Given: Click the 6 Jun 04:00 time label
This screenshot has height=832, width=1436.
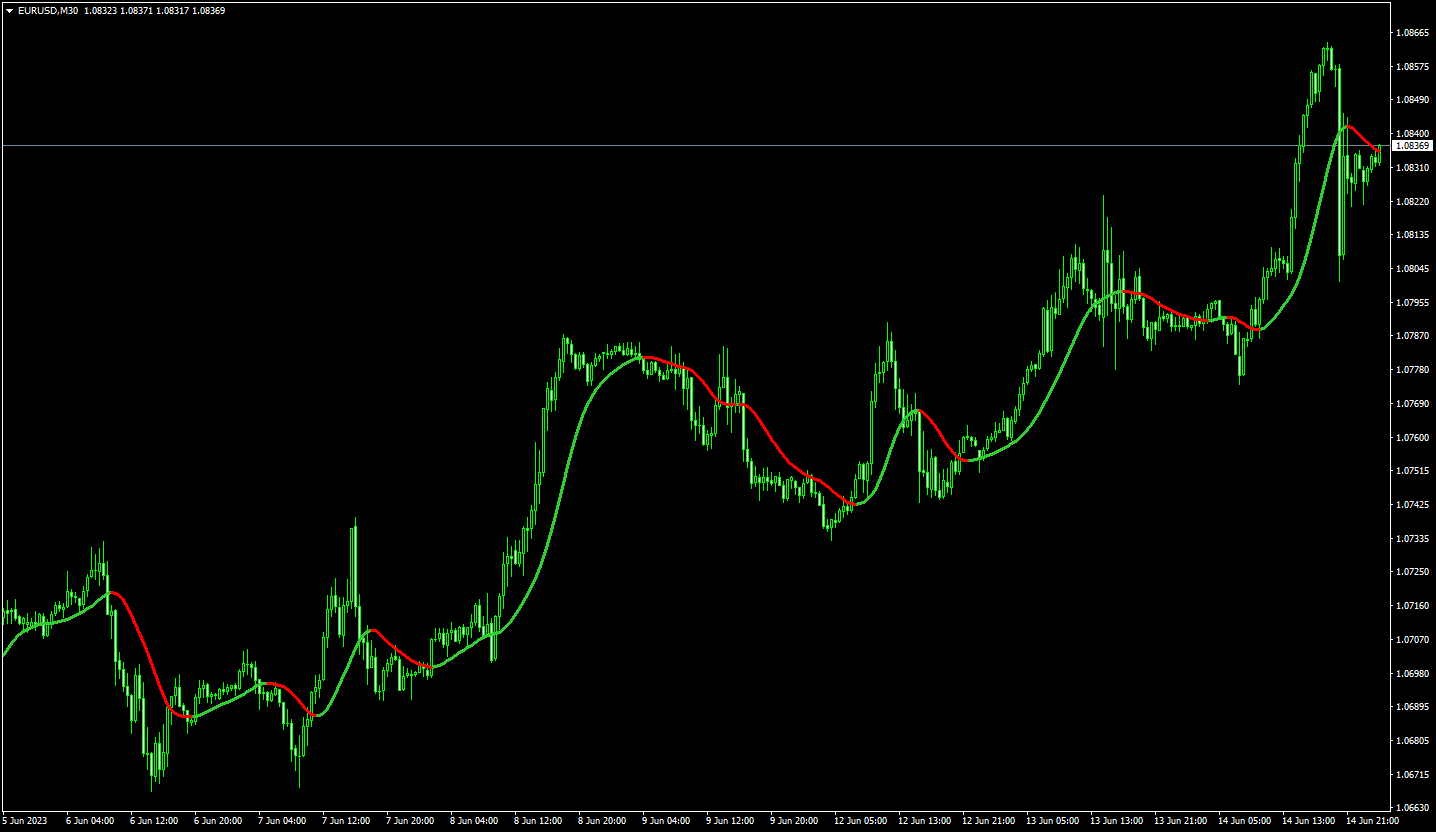Looking at the screenshot, I should coord(90,821).
